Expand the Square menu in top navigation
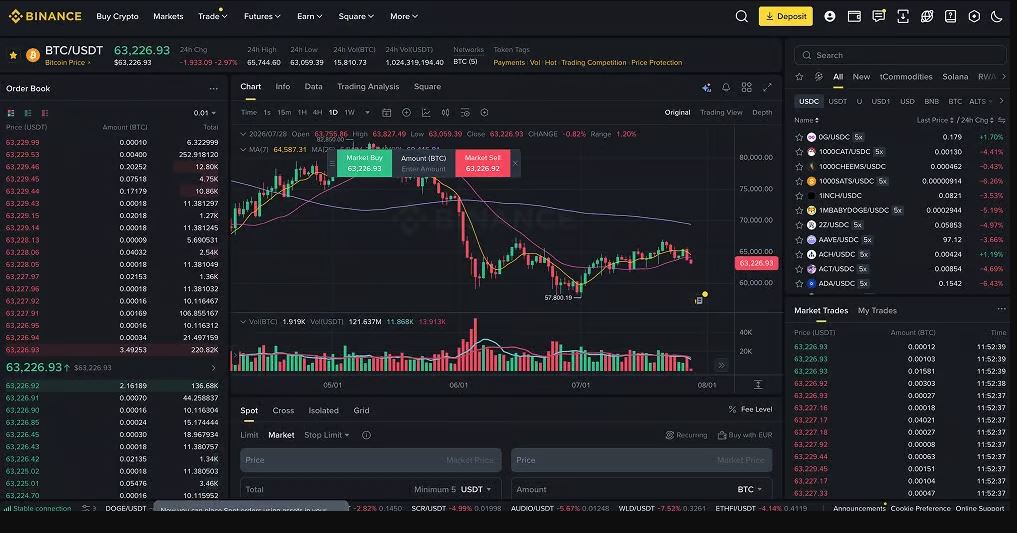The image size is (1017, 533). pos(356,16)
